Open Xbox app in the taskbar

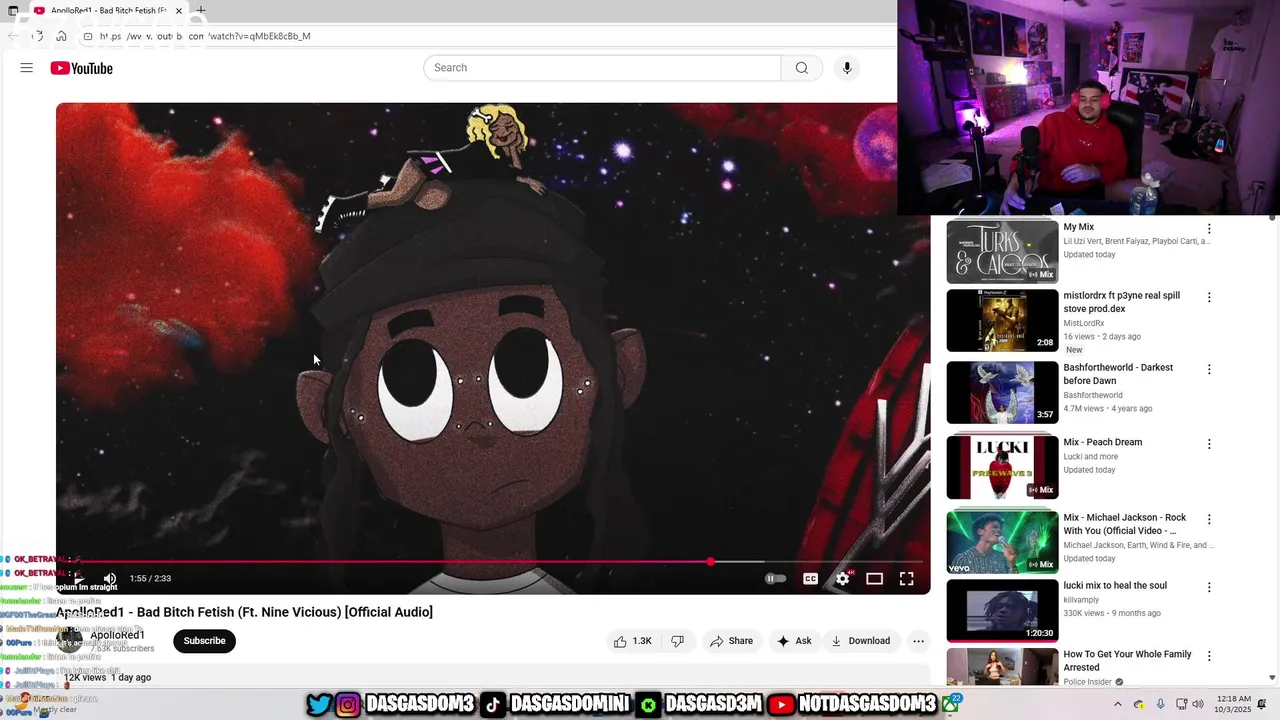(x=950, y=704)
